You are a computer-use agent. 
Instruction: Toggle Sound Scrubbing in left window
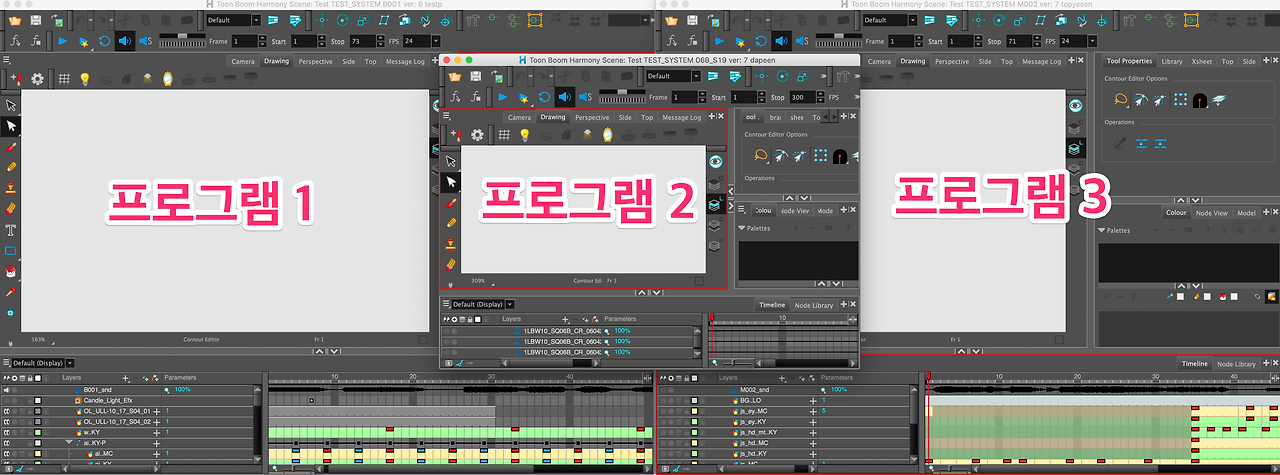pyautogui.click(x=145, y=41)
